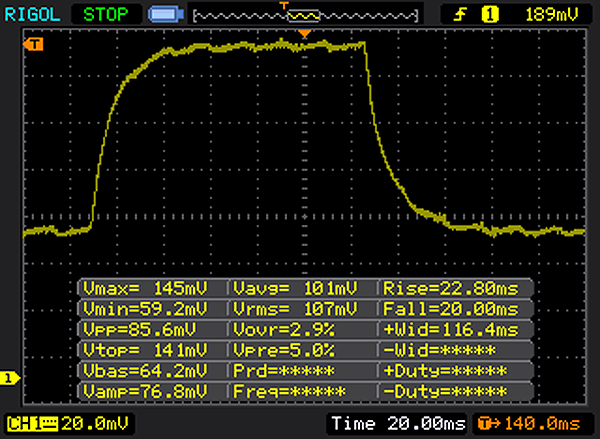Select the Vtop= 141mV measurement

[x=152, y=350]
